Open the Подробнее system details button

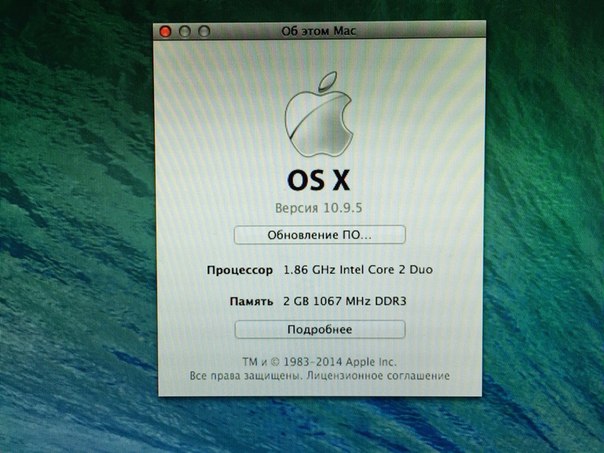point(320,329)
